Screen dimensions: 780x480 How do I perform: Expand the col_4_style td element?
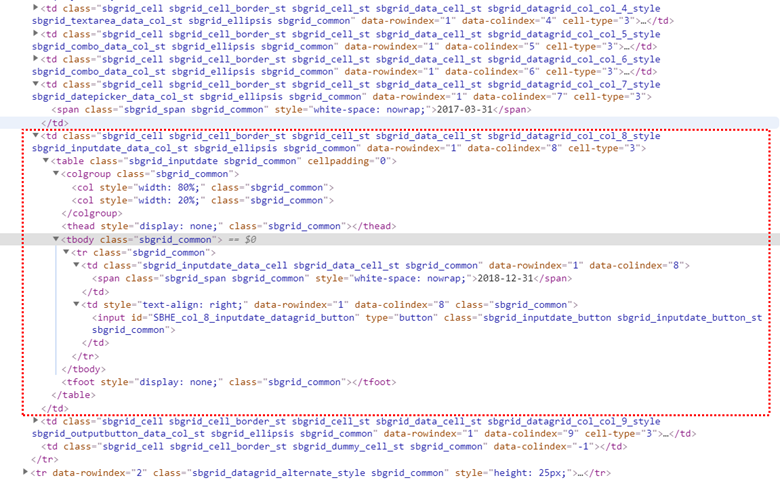35,7
